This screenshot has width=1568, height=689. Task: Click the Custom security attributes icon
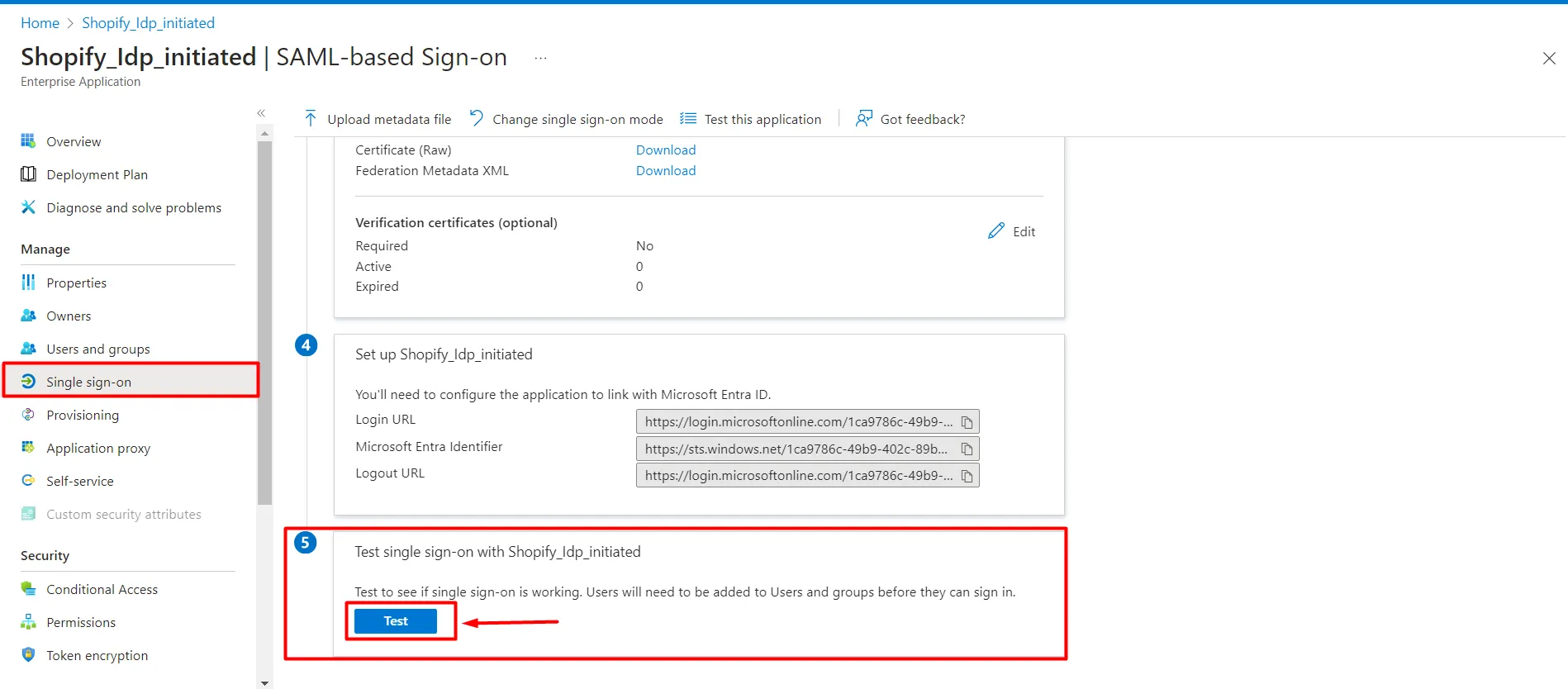pos(28,514)
